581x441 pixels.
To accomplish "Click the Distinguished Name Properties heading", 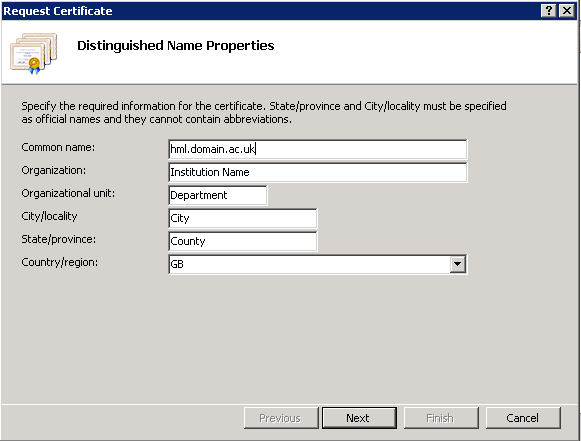I will pyautogui.click(x=176, y=46).
